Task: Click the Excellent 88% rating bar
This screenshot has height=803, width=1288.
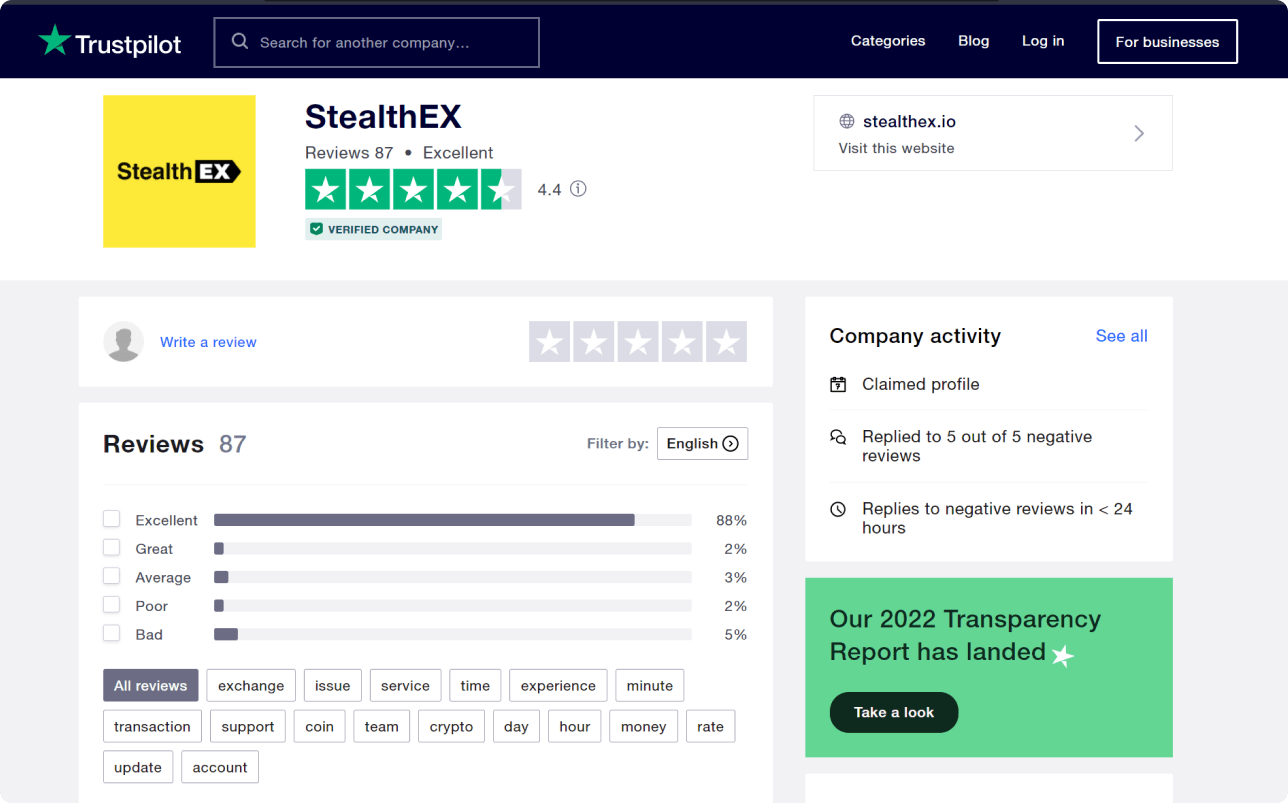Action: tap(453, 520)
